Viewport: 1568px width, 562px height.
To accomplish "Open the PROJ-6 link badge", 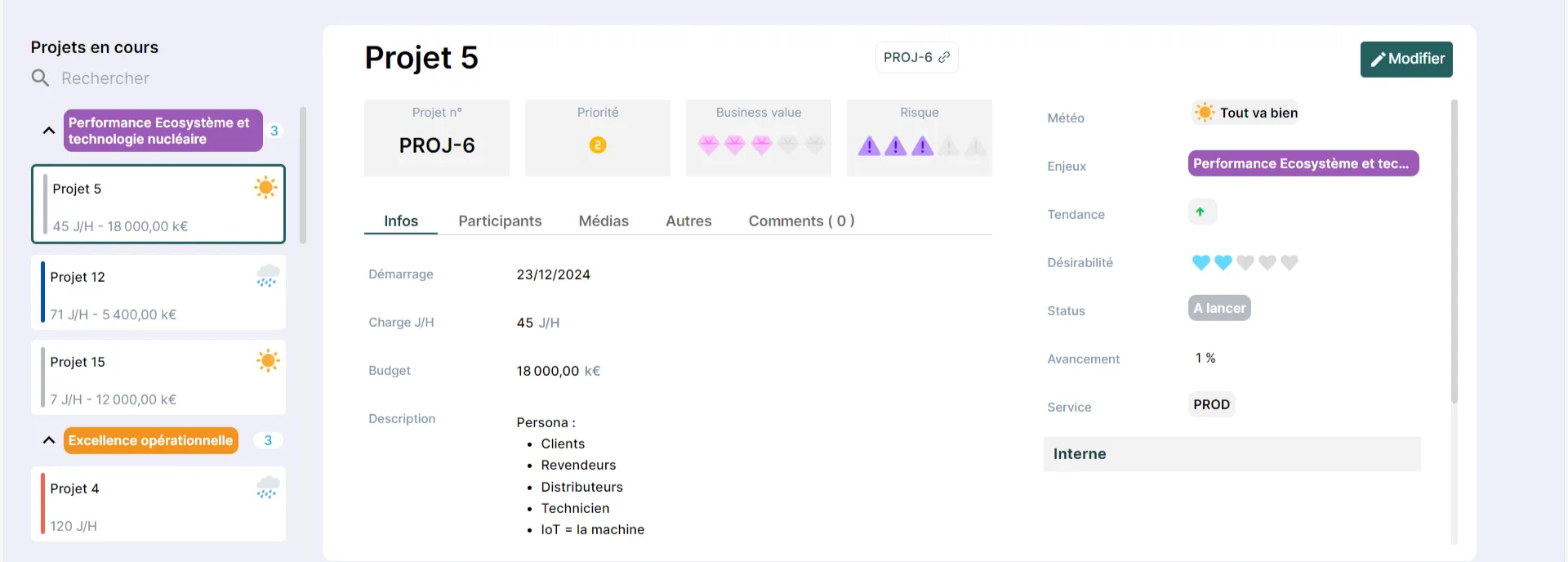I will point(915,58).
